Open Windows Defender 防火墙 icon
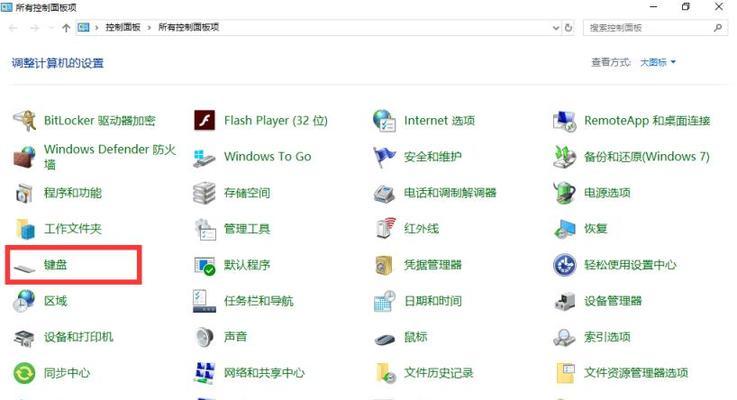Viewport: 737px width, 400px height. tap(24, 157)
